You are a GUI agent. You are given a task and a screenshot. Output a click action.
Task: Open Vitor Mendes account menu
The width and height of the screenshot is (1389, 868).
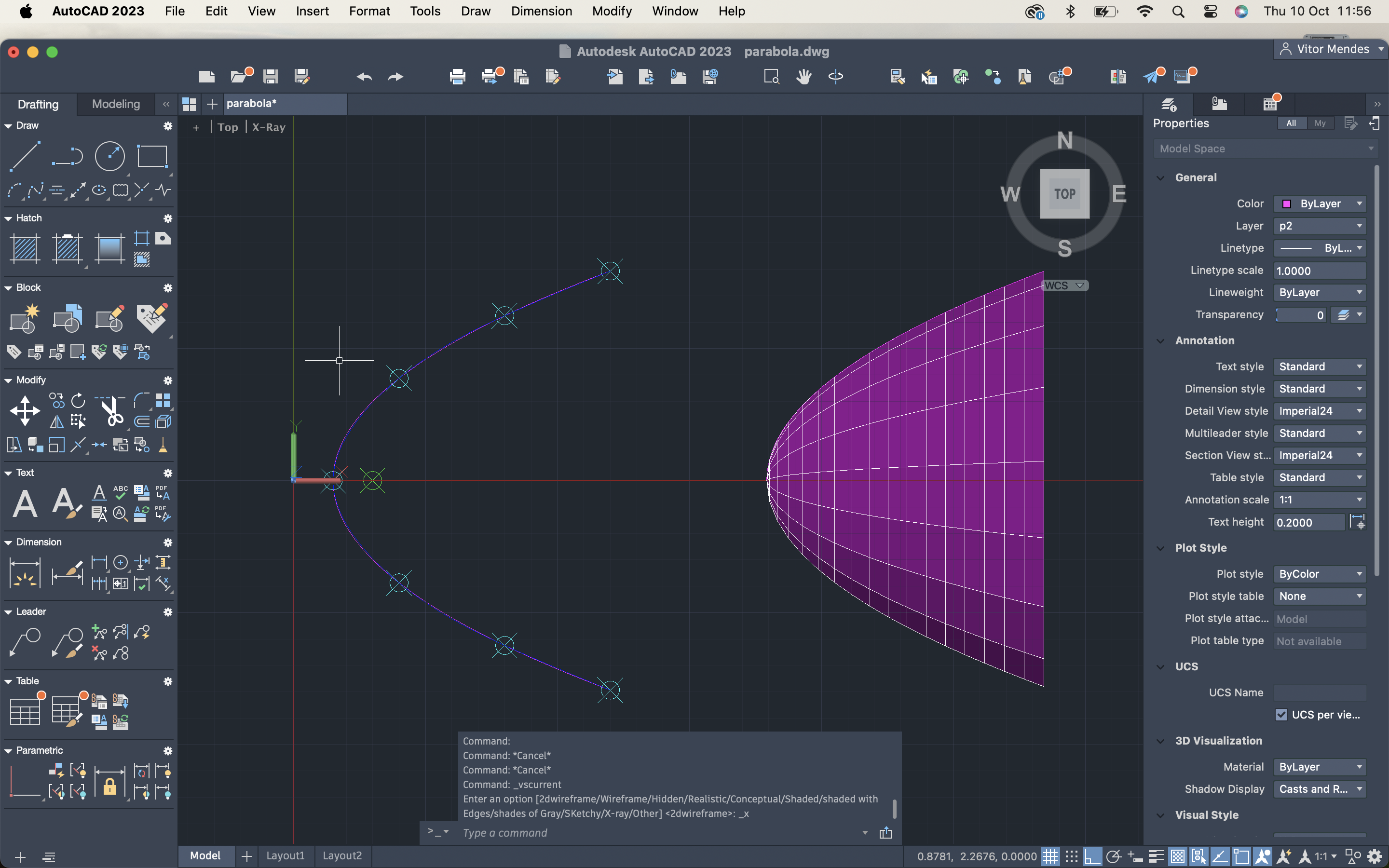1332,49
